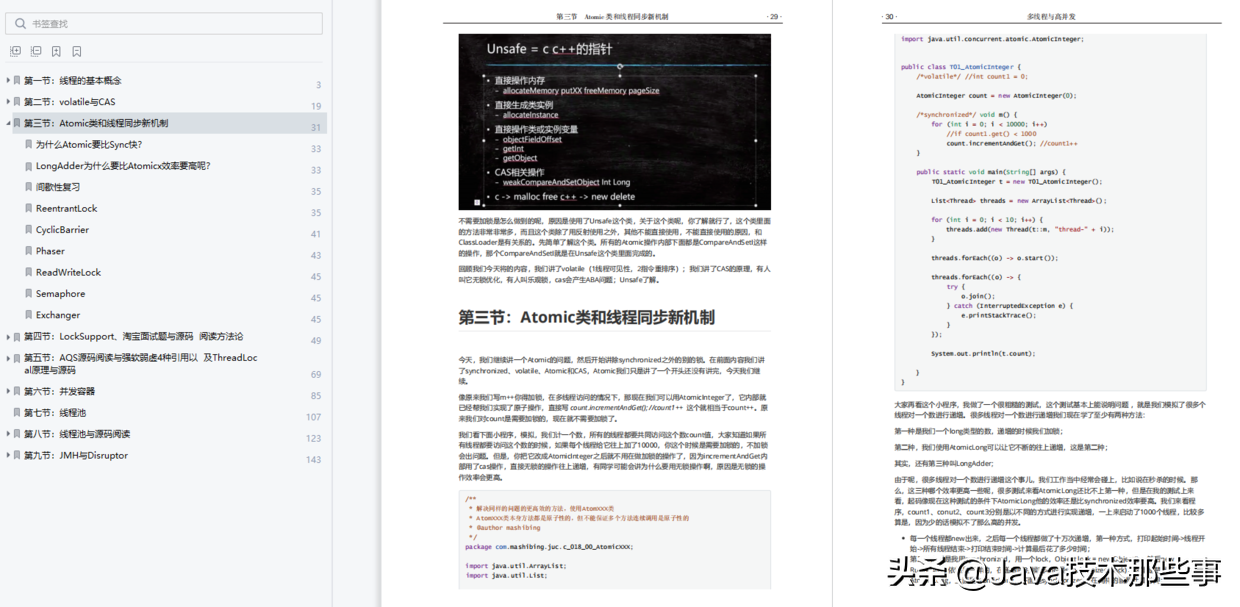Screen dimensions: 1240x607
Task: Click heading 第三节:Atomic类和线程同步新机制 on page 29
Action: [587, 318]
